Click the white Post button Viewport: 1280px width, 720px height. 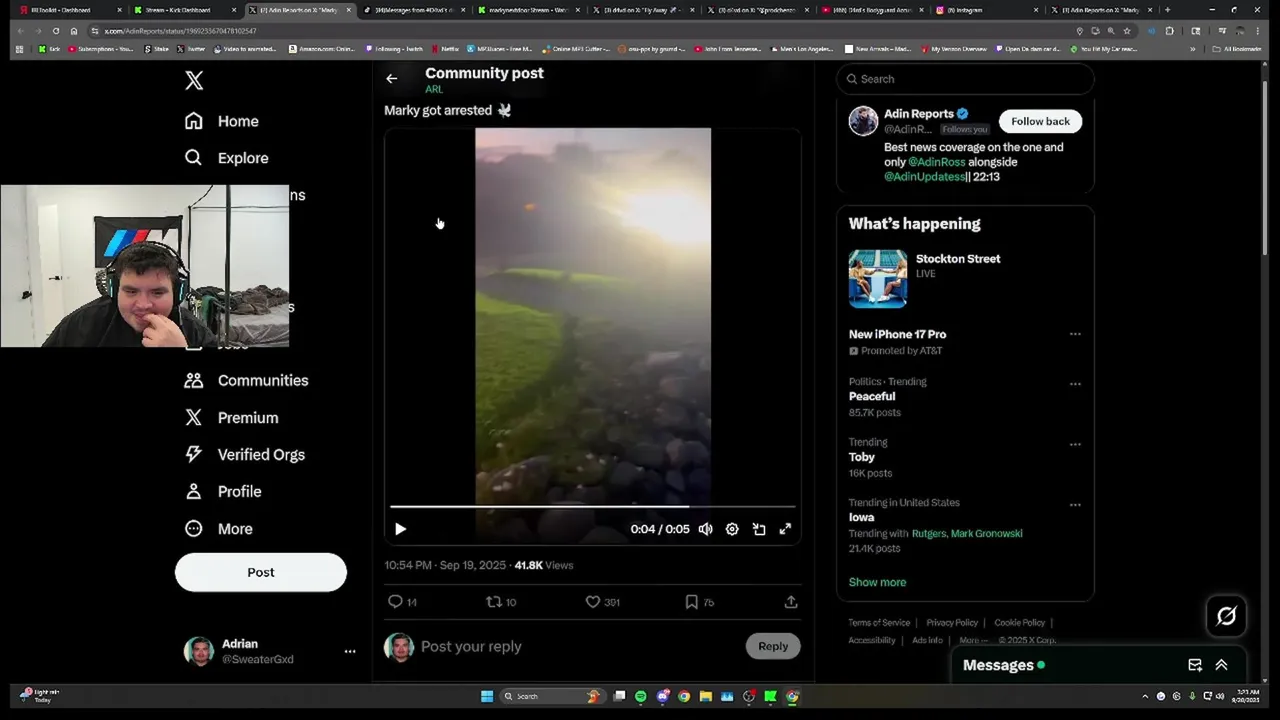click(261, 572)
